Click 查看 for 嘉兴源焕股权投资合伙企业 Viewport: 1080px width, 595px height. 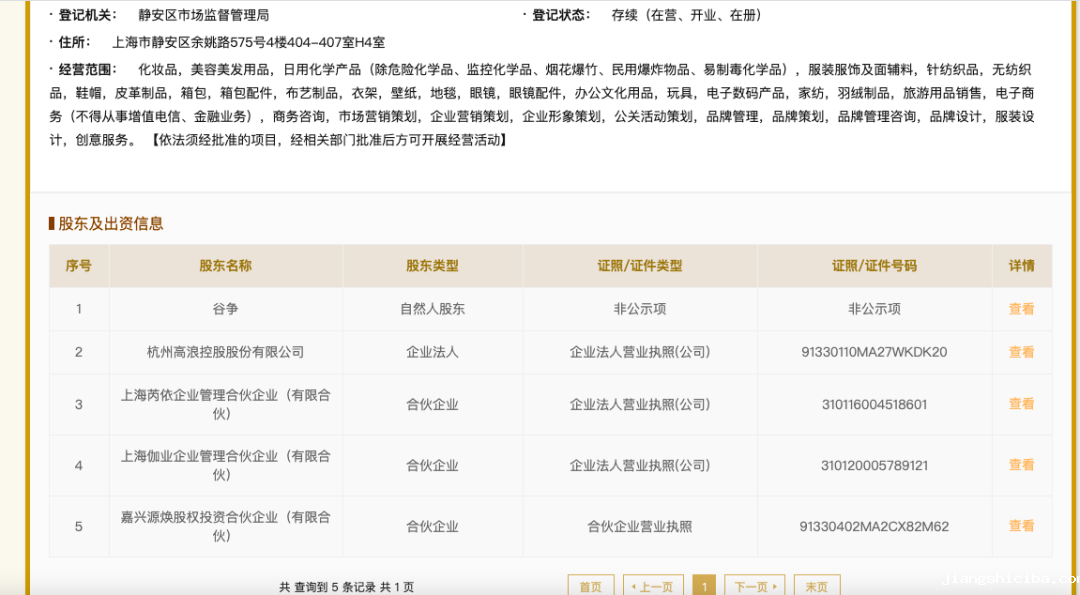point(1021,526)
